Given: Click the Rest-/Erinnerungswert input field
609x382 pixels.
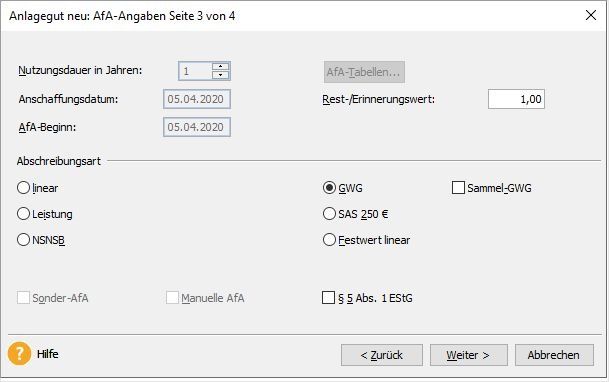Looking at the screenshot, I should point(516,99).
